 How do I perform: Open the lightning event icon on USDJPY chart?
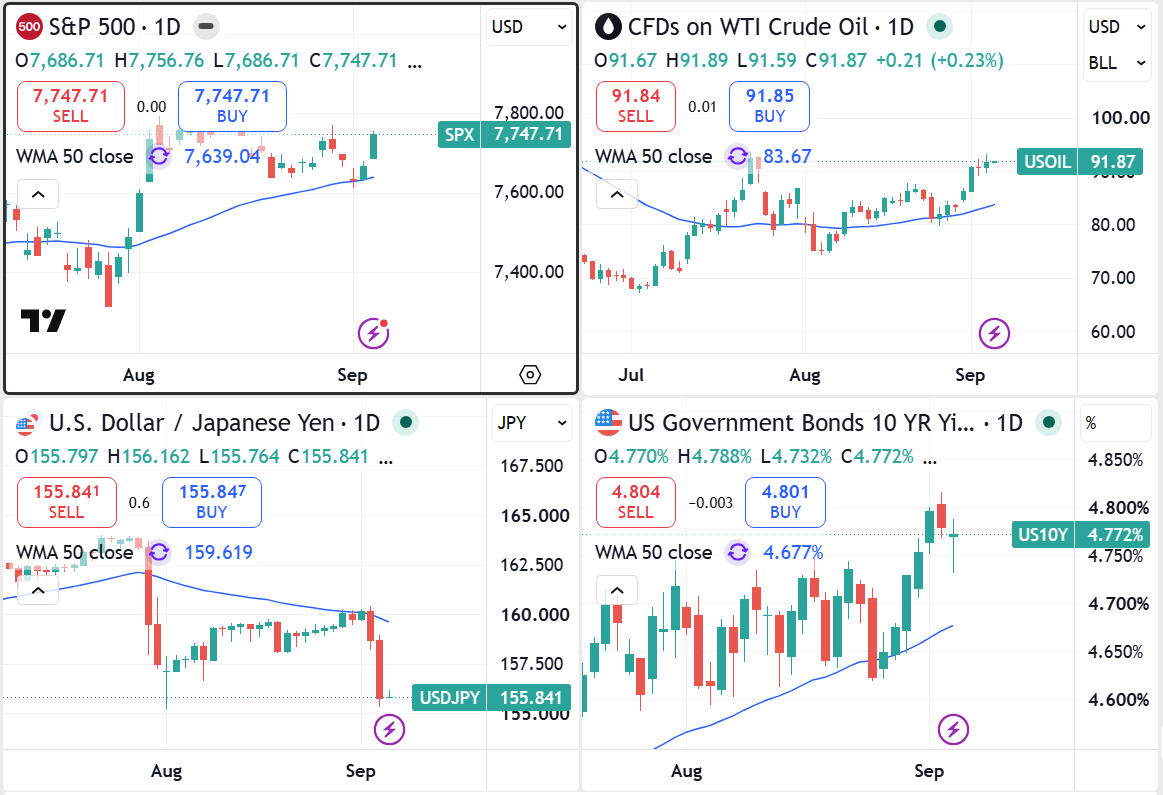click(389, 730)
